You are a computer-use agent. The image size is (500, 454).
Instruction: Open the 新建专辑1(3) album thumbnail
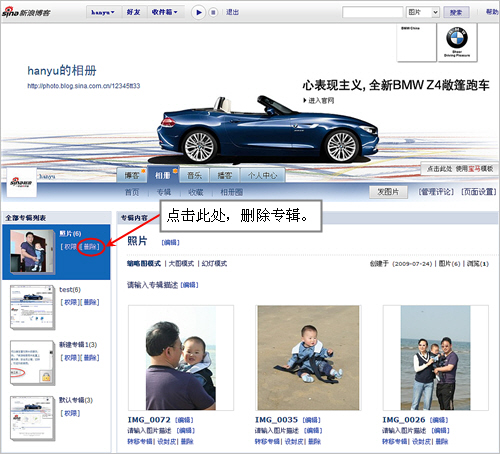coord(32,363)
